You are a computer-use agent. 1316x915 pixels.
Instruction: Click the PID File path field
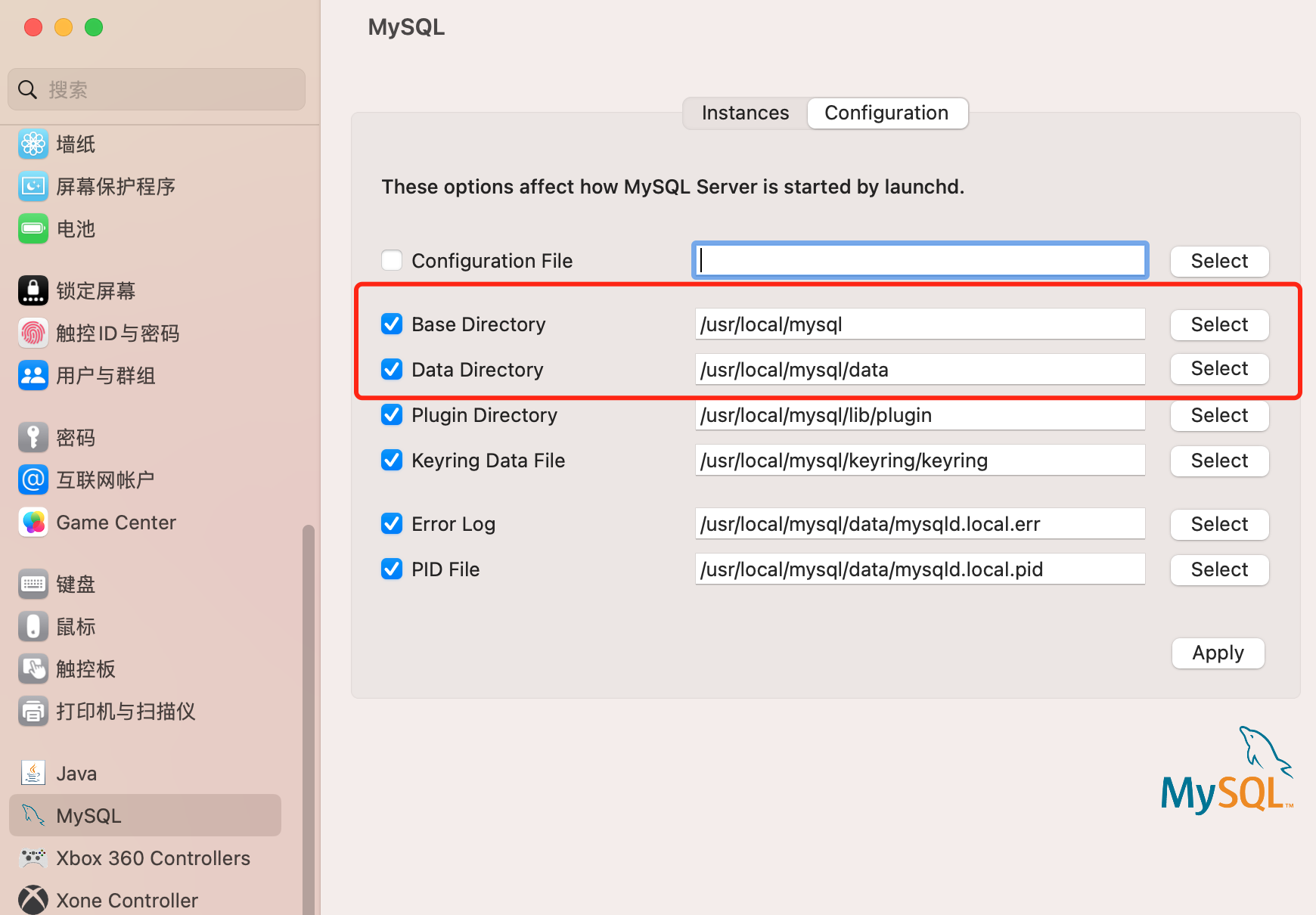click(x=920, y=569)
